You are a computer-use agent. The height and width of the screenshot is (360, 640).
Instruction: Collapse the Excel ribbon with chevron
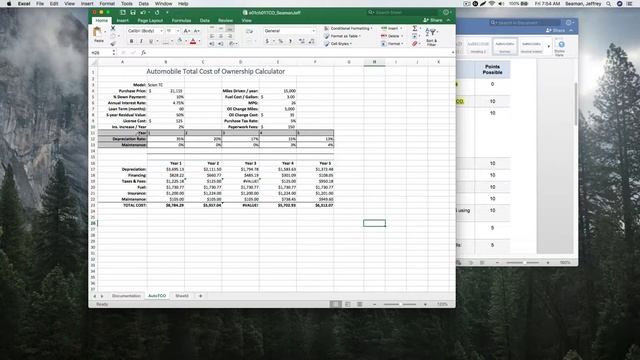click(449, 20)
